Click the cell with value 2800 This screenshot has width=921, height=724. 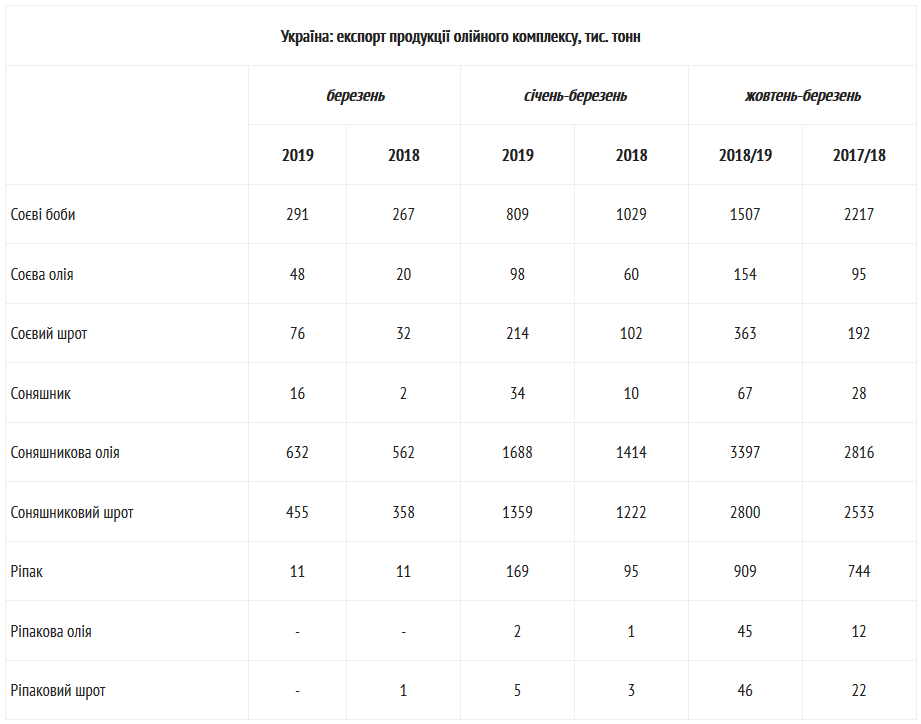click(745, 512)
